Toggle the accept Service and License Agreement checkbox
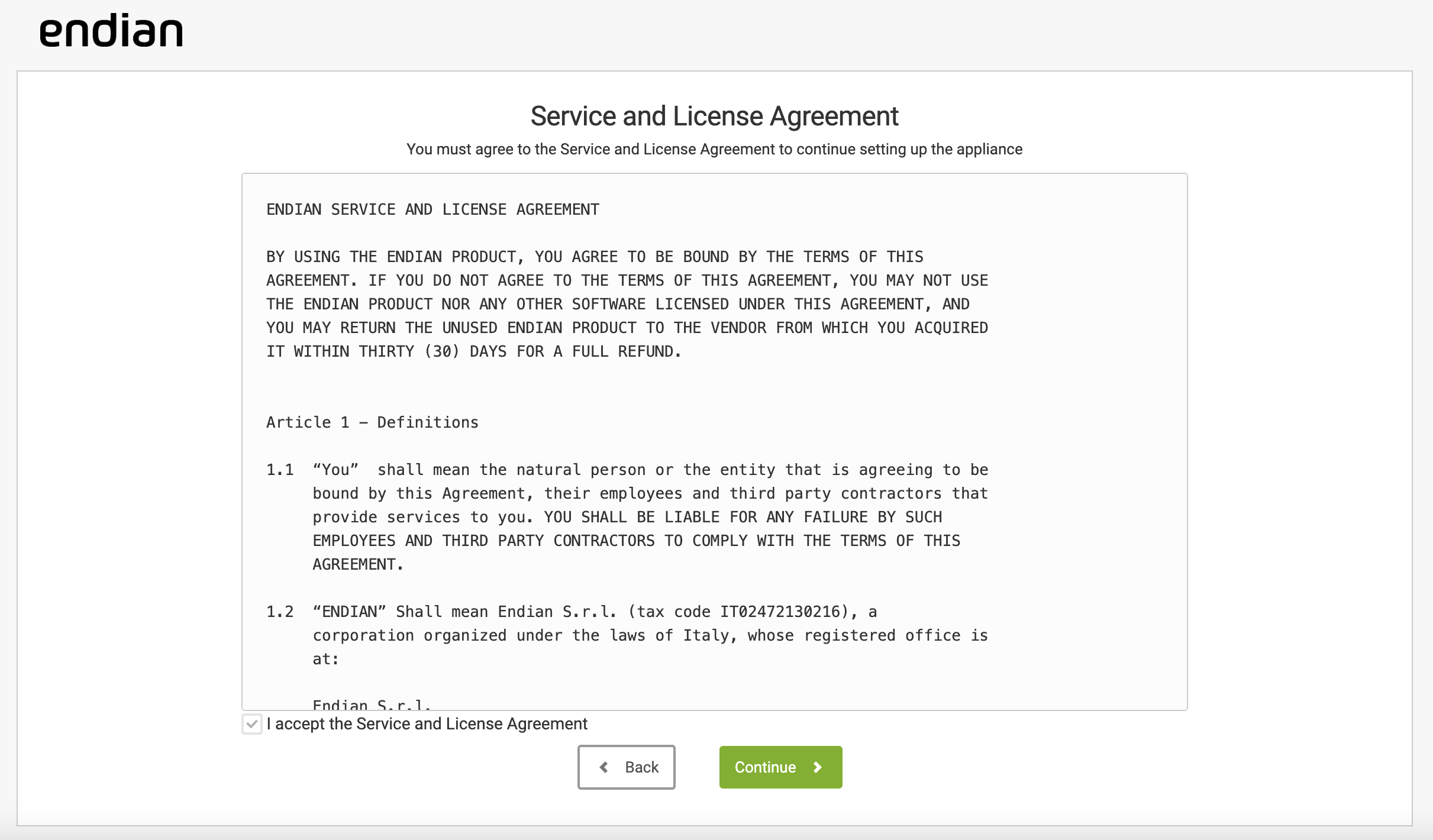 pyautogui.click(x=252, y=724)
